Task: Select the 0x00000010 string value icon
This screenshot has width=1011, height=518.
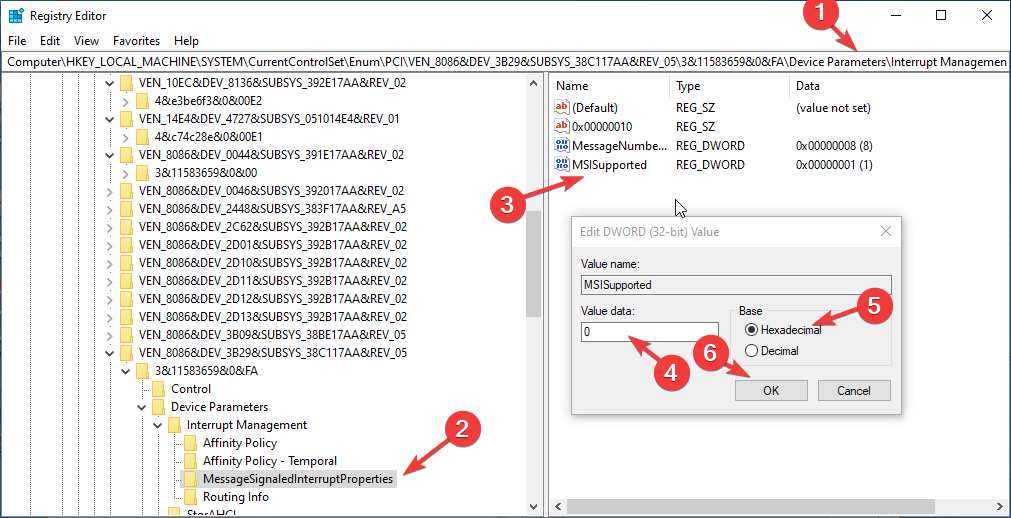Action: pos(562,126)
